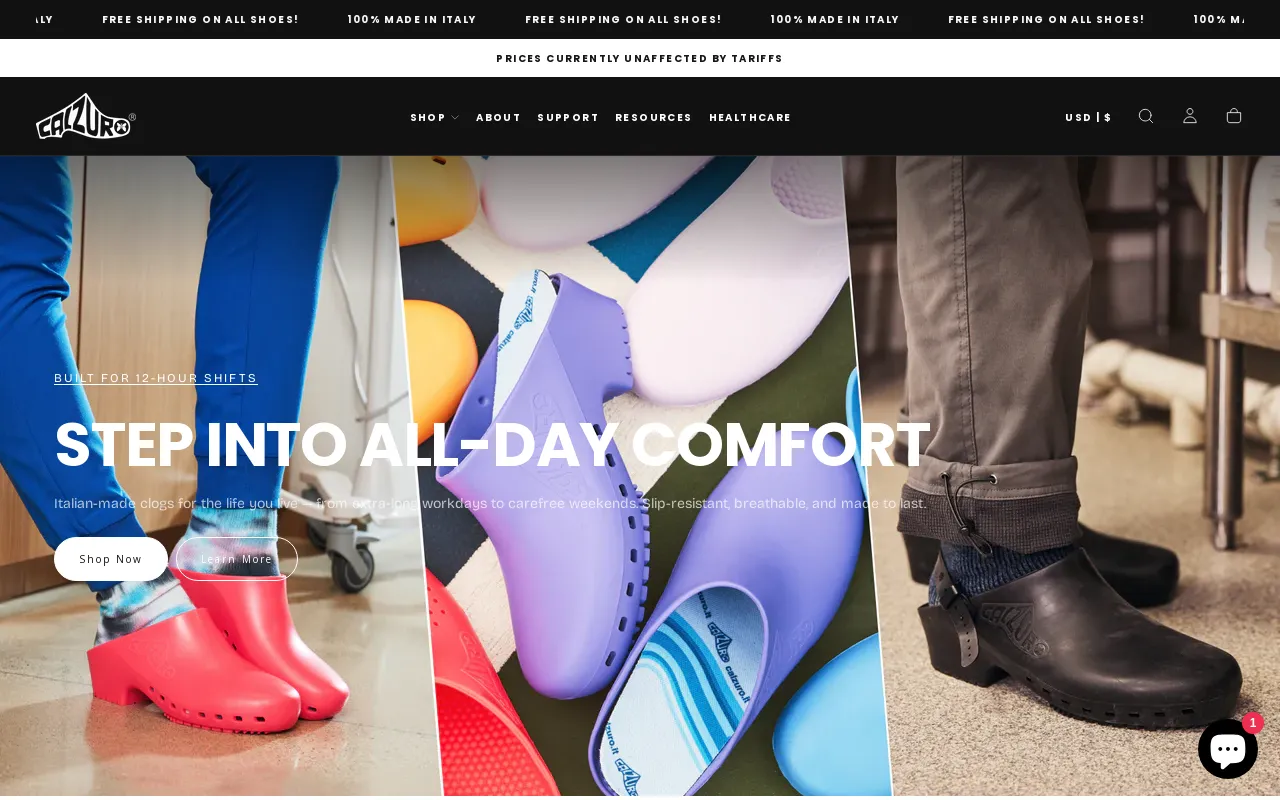The image size is (1280, 800).
Task: Expand the Shop menu chevron
Action: (x=455, y=118)
